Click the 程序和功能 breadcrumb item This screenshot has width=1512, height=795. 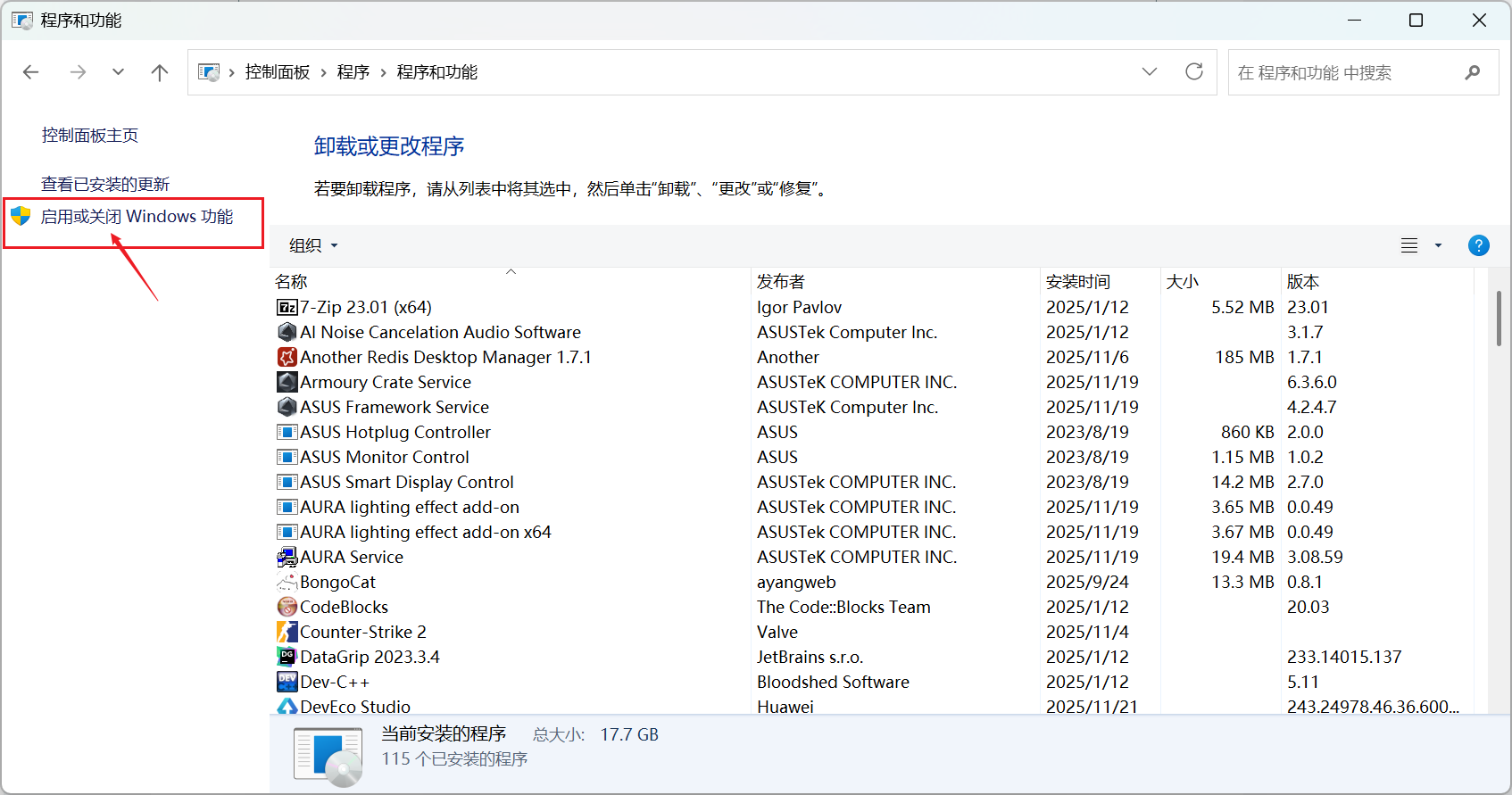tap(437, 72)
